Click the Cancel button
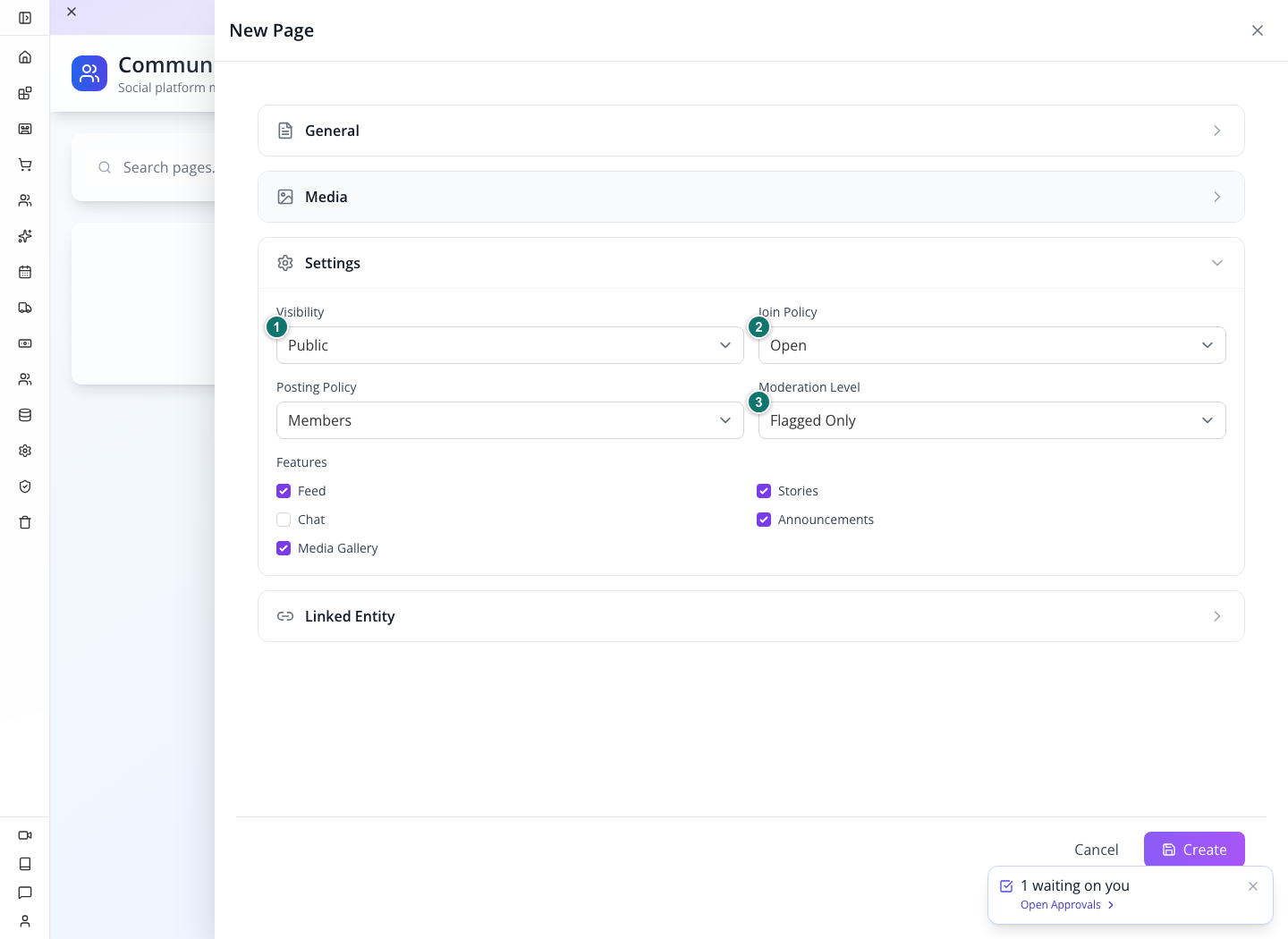The image size is (1288, 939). coord(1097,850)
